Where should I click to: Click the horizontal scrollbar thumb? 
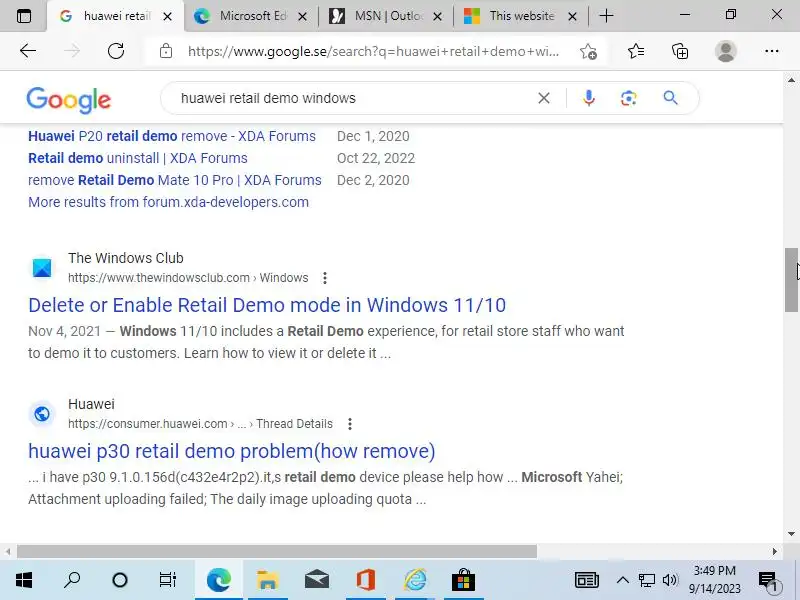277,552
